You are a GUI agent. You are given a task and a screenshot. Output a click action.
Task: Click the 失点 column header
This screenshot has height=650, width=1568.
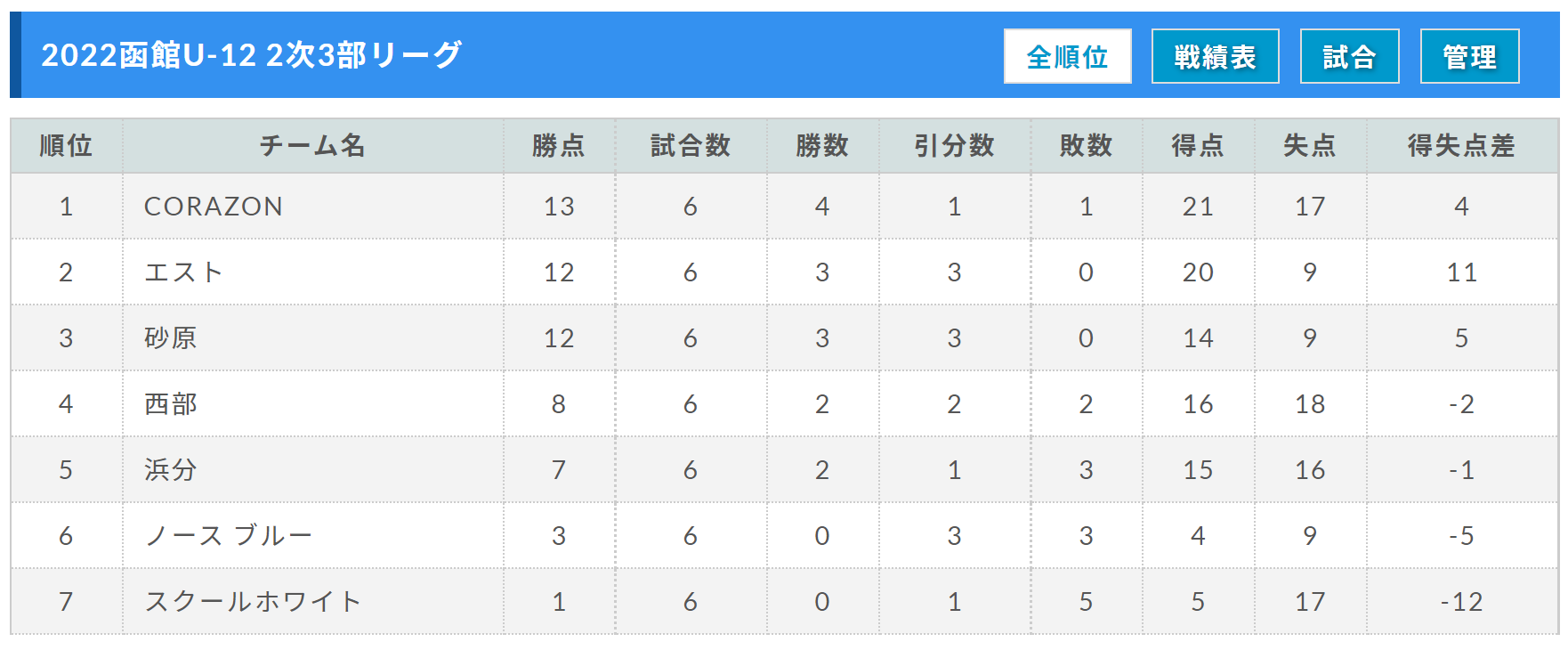pyautogui.click(x=1310, y=145)
